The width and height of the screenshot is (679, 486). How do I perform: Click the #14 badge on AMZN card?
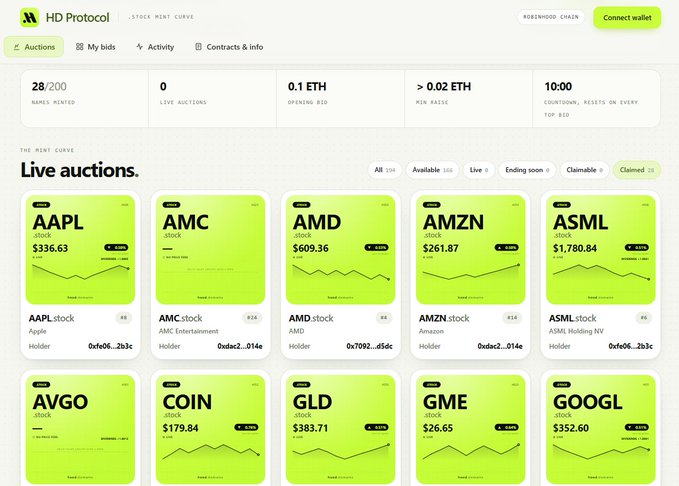coord(512,318)
